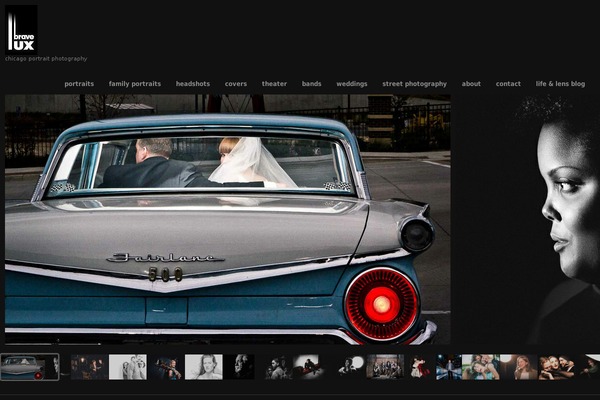Select the band against brick wall thumbnail
600x400 pixels.
click(x=385, y=367)
